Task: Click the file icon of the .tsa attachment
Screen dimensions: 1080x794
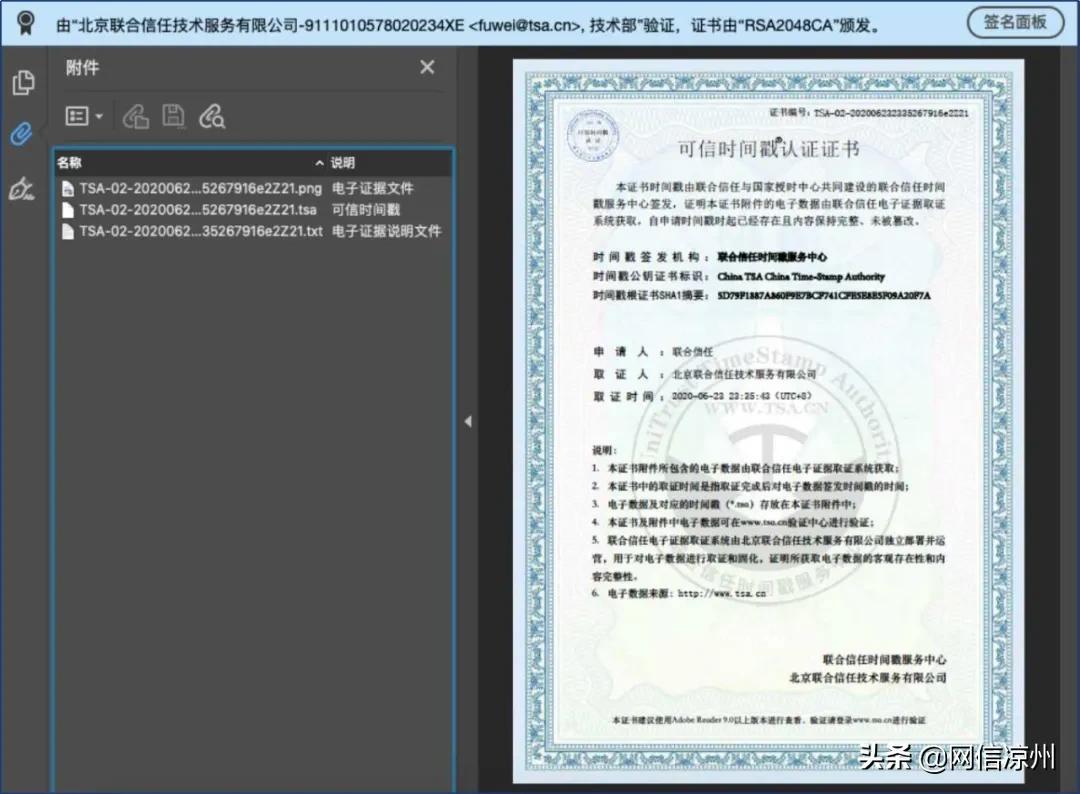Action: tap(68, 210)
